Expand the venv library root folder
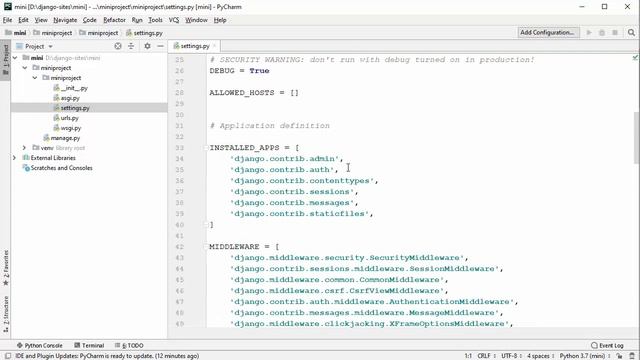The height and width of the screenshot is (360, 640). pos(24,148)
